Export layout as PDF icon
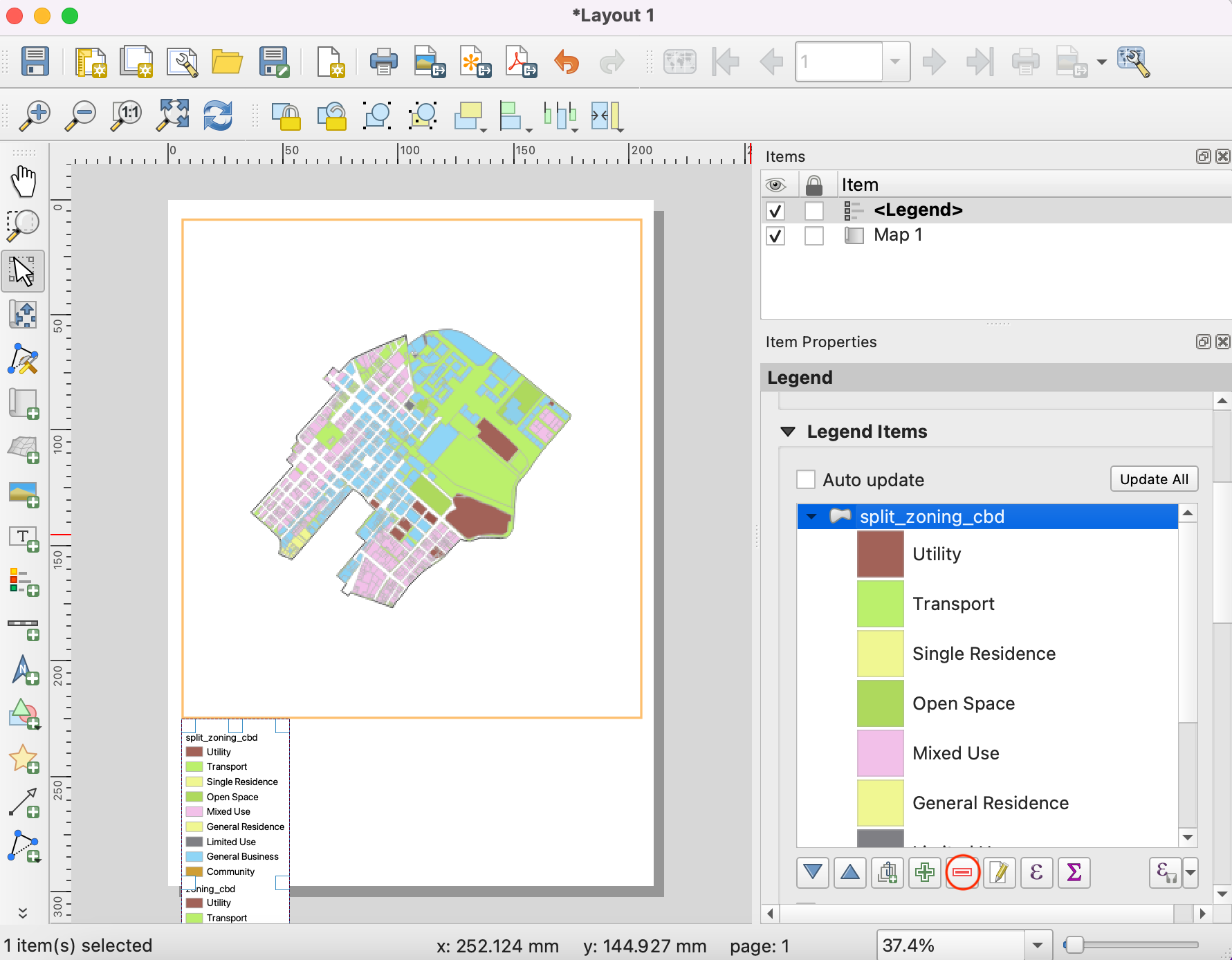Image resolution: width=1232 pixels, height=960 pixels. click(x=521, y=62)
